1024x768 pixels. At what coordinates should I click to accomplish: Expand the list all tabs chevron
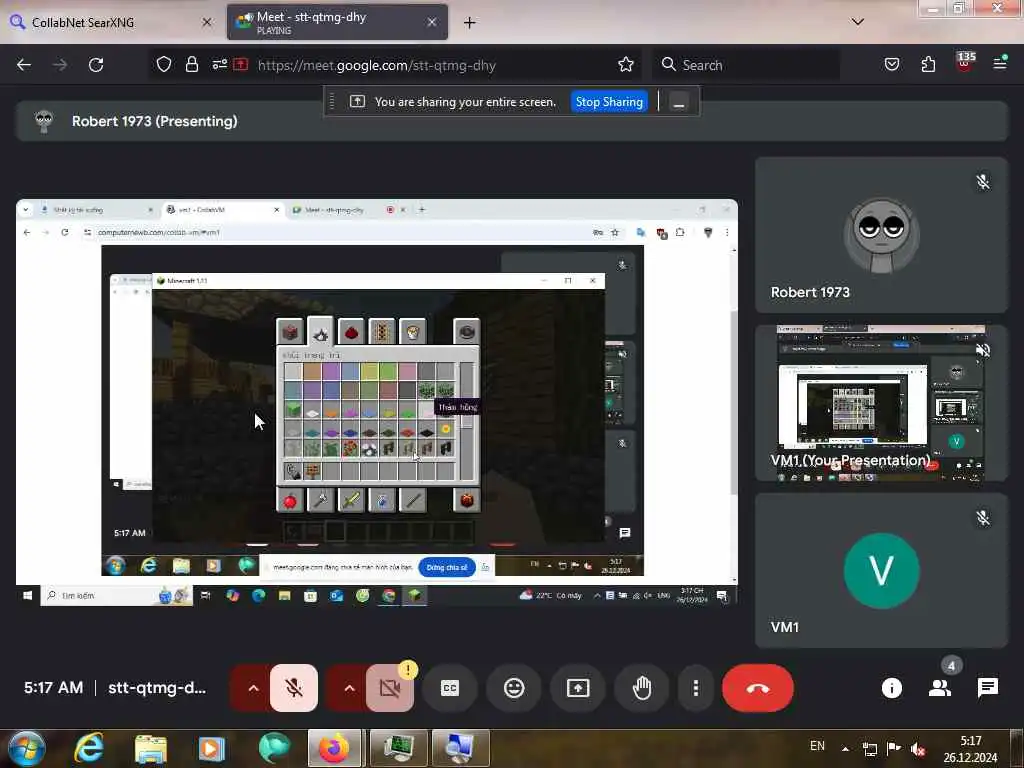pyautogui.click(x=857, y=22)
